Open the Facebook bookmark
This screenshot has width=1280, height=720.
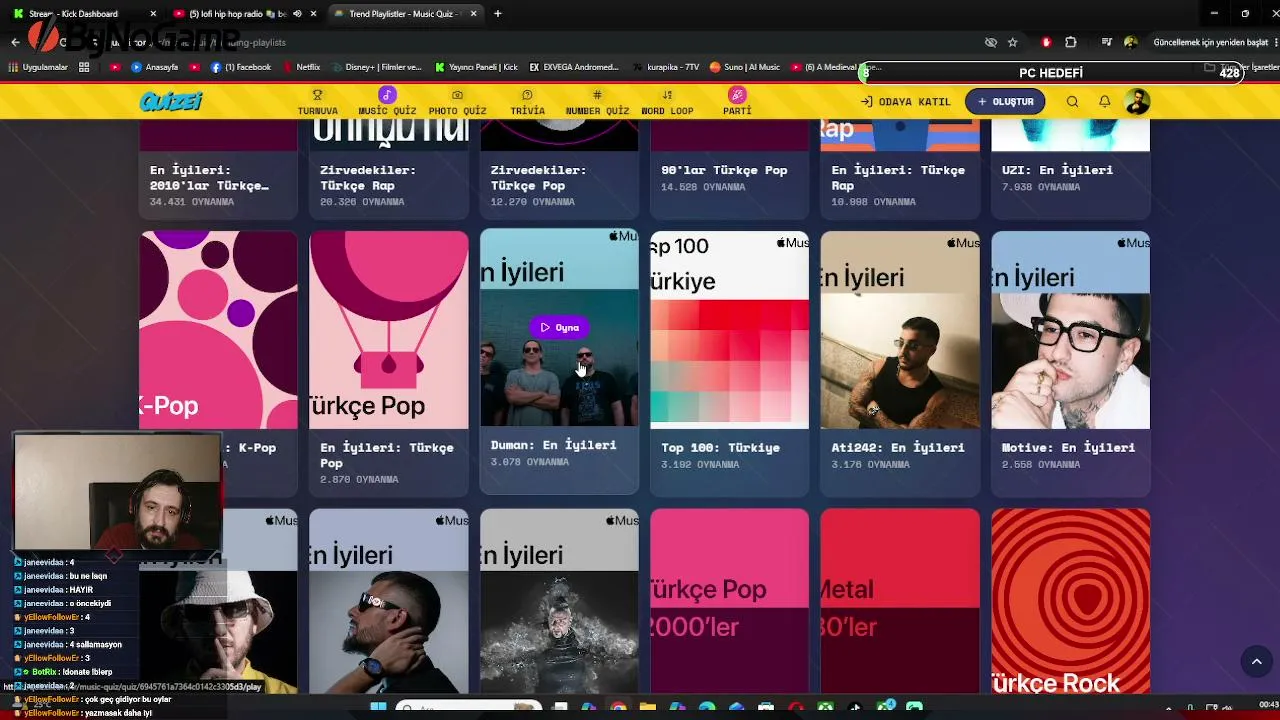click(240, 67)
